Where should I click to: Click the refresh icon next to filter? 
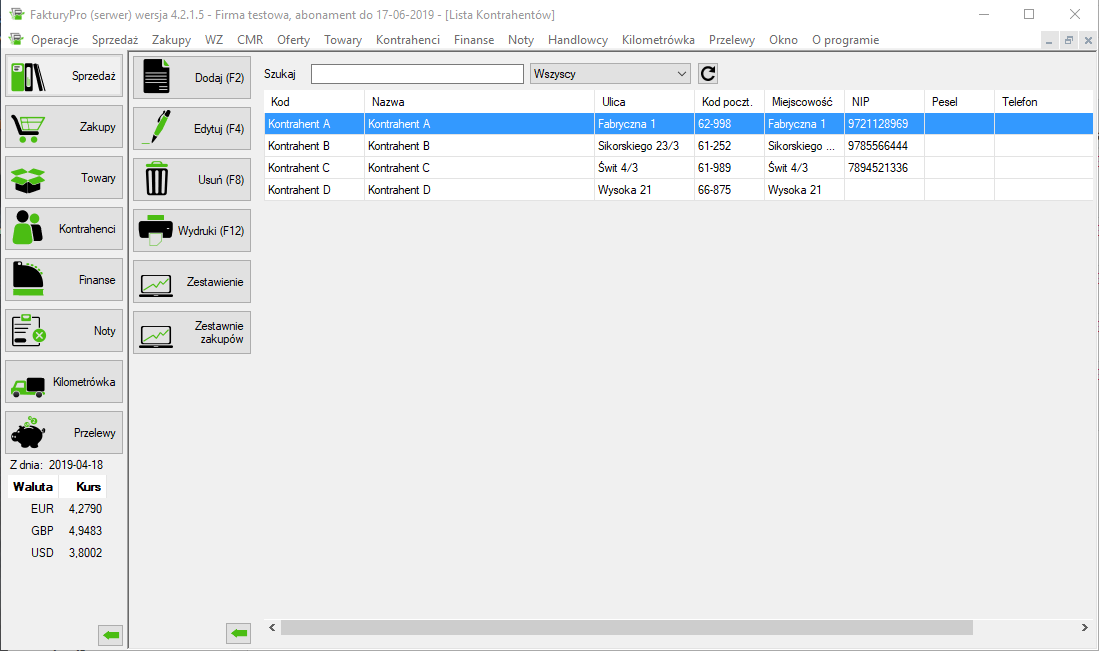(x=708, y=74)
